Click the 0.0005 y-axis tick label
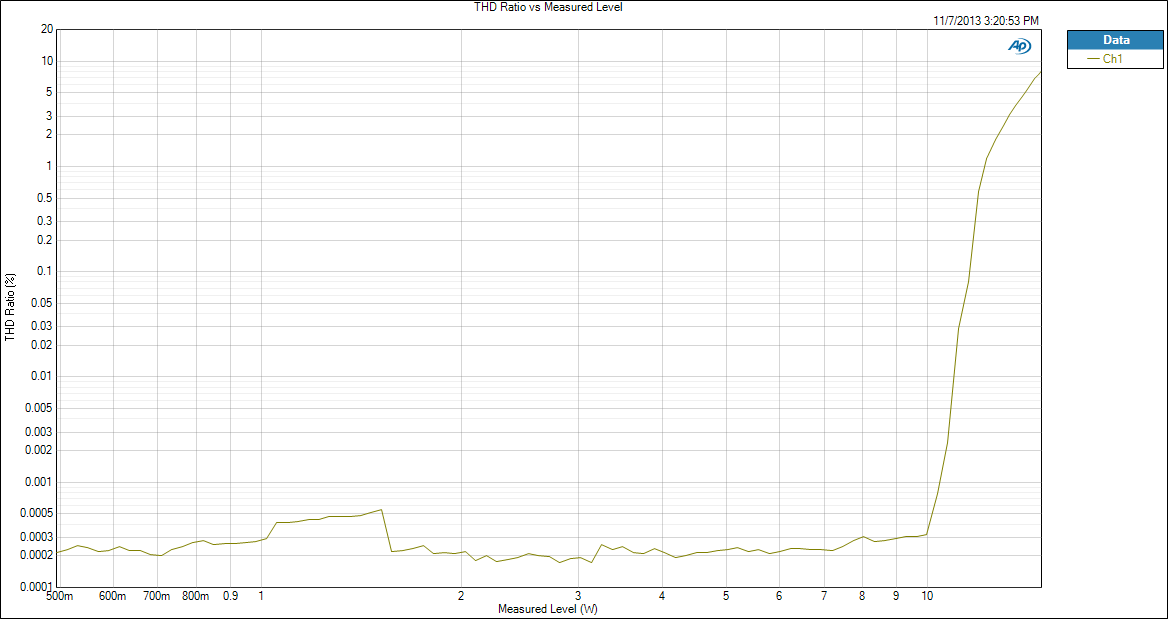 (x=38, y=513)
